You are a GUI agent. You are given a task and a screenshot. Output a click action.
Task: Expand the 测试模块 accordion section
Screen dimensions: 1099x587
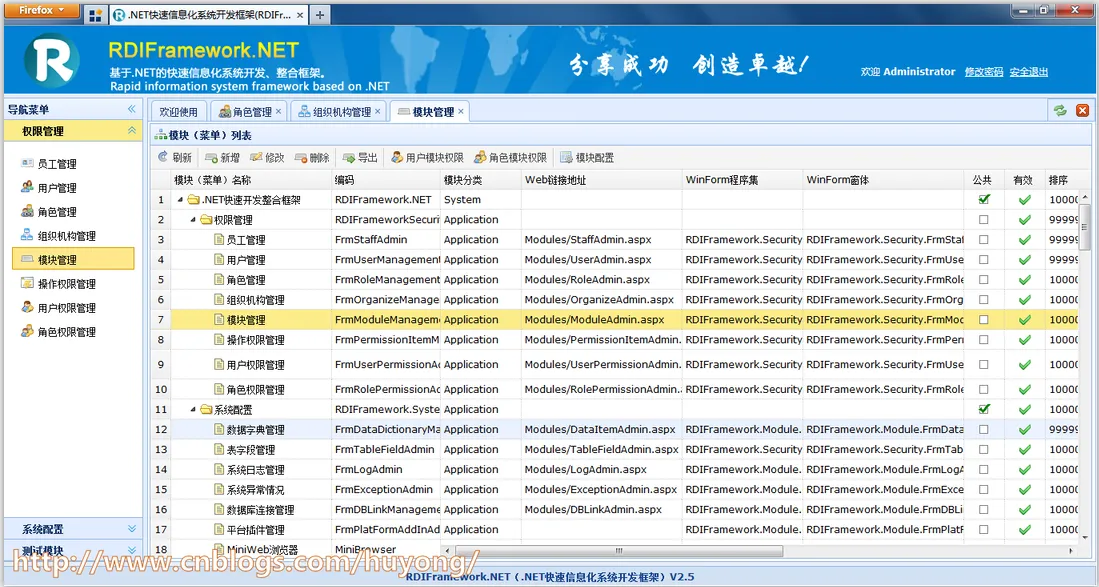click(132, 551)
